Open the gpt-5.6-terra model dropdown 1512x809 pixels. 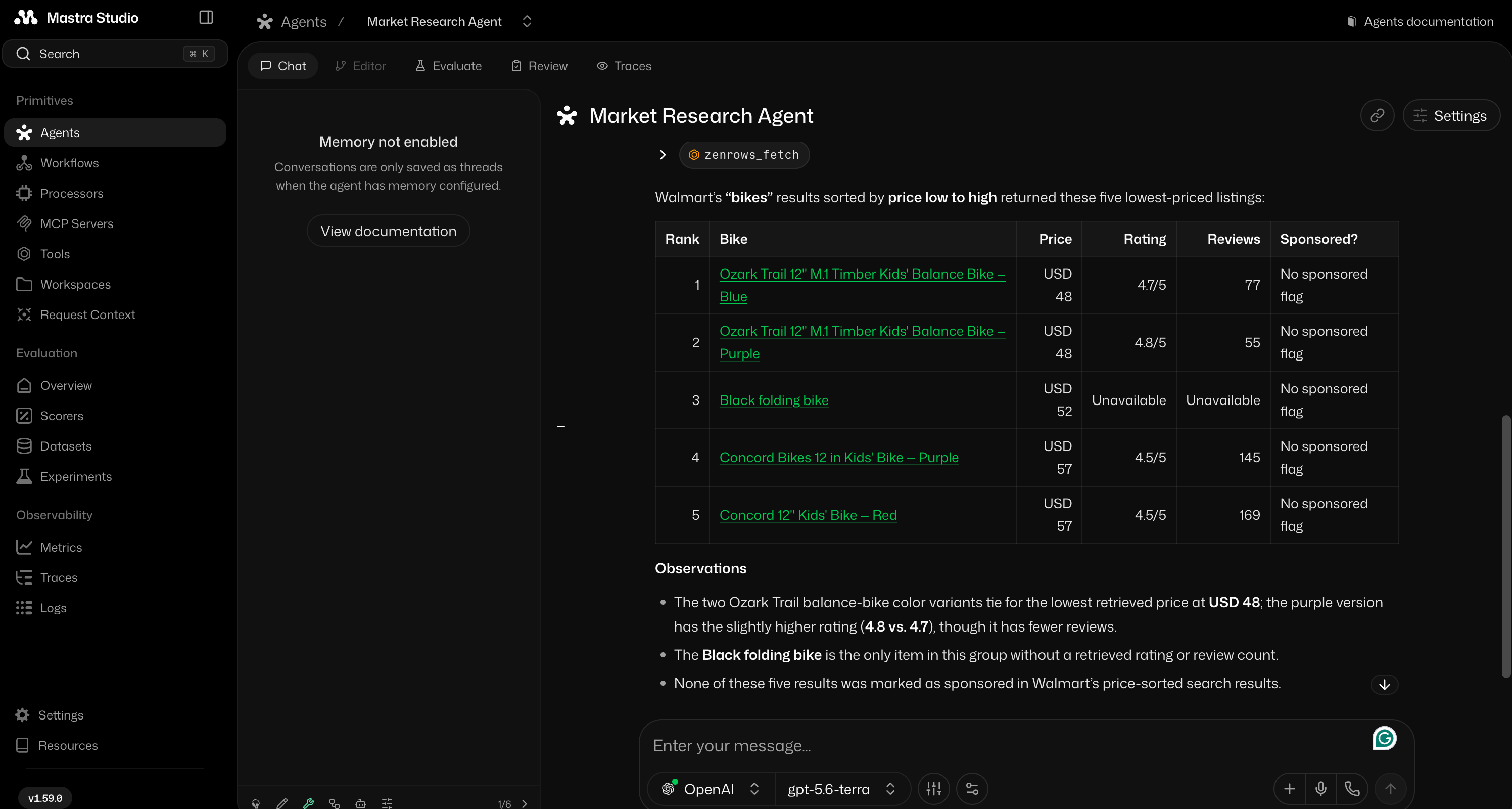click(842, 788)
